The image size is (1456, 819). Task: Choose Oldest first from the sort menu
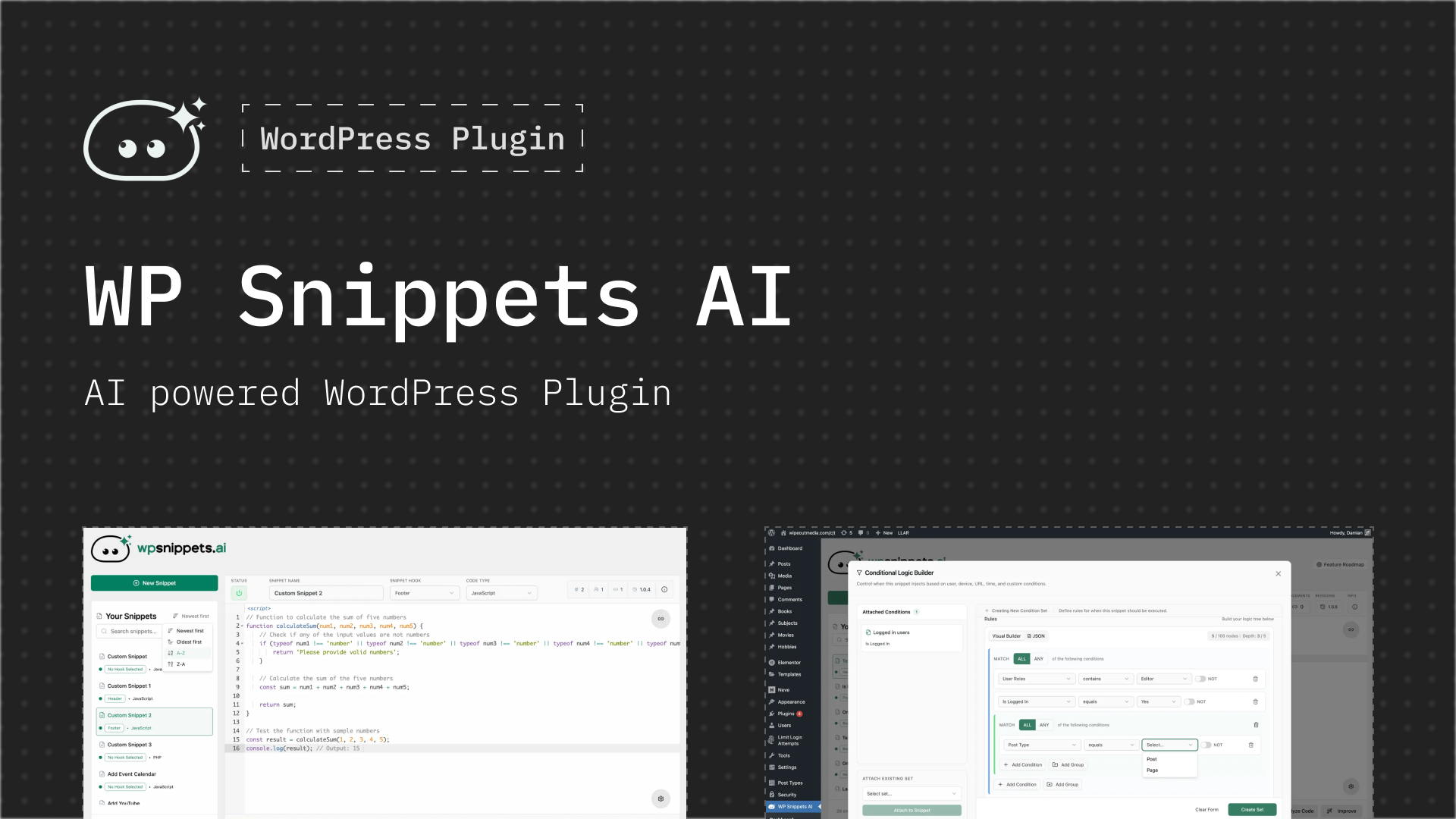tap(189, 642)
